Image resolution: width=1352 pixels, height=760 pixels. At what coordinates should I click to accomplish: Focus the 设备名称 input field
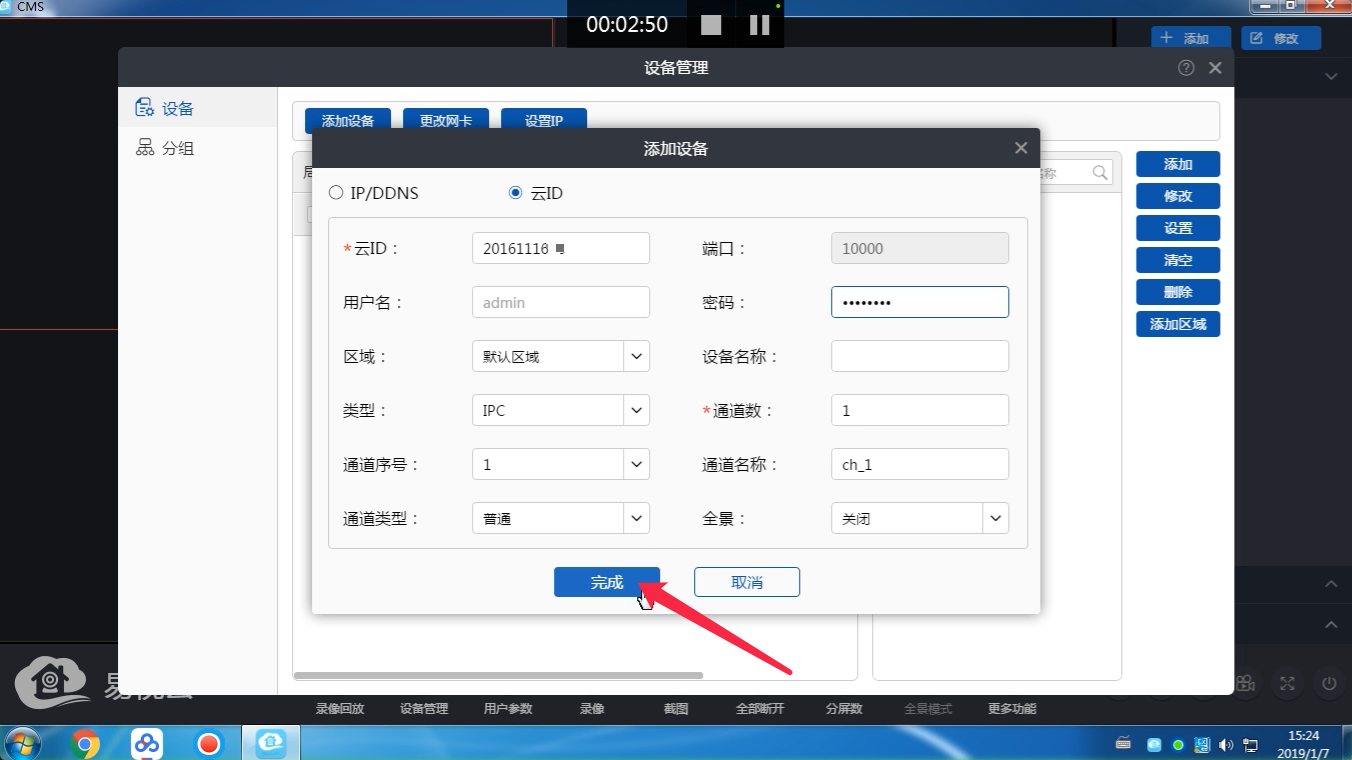920,356
